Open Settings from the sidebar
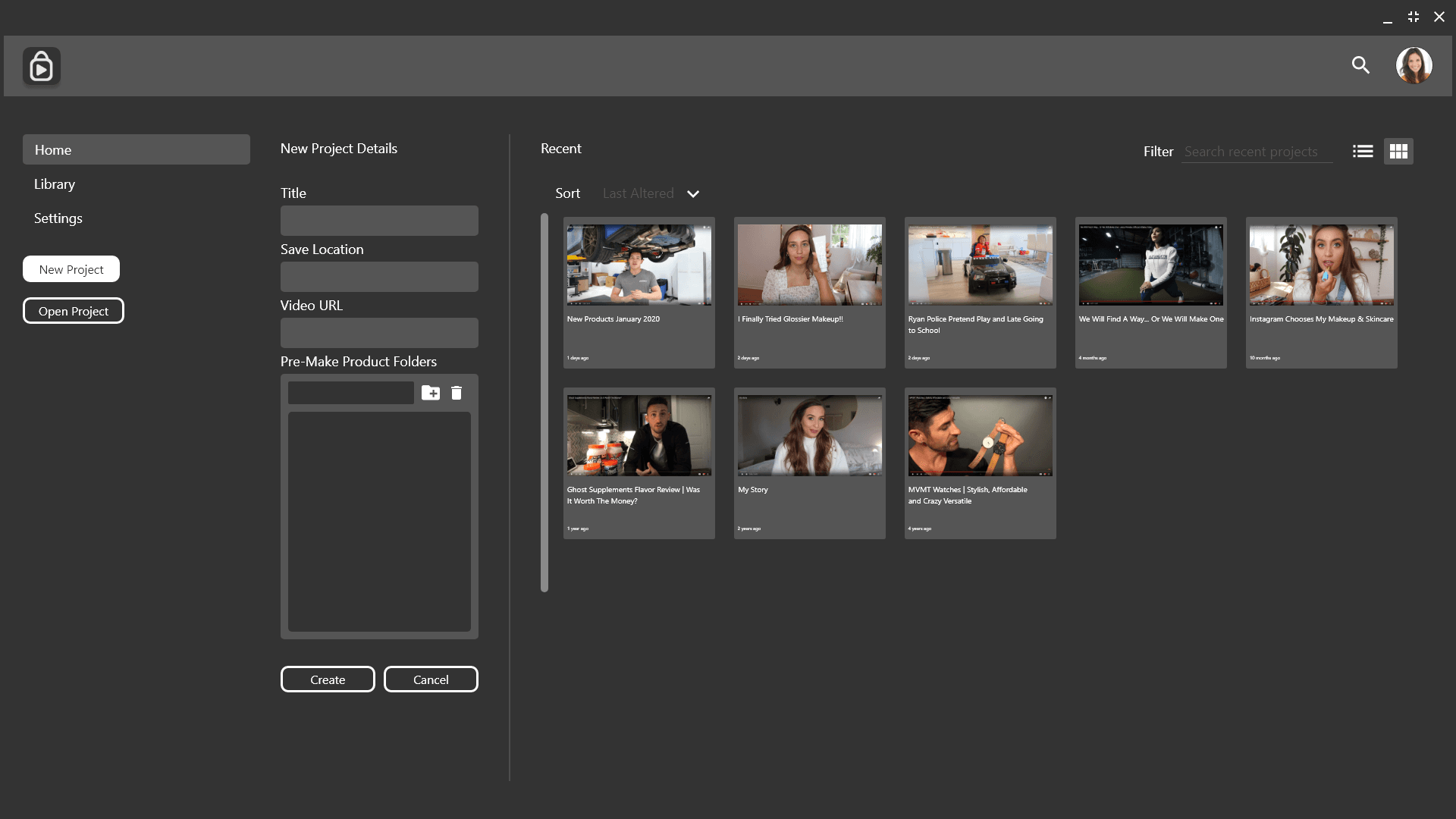This screenshot has width=1456, height=819. coord(58,218)
